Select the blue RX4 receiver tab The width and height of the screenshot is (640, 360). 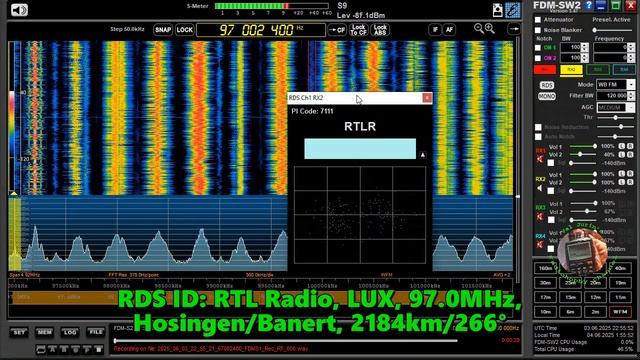[624, 70]
